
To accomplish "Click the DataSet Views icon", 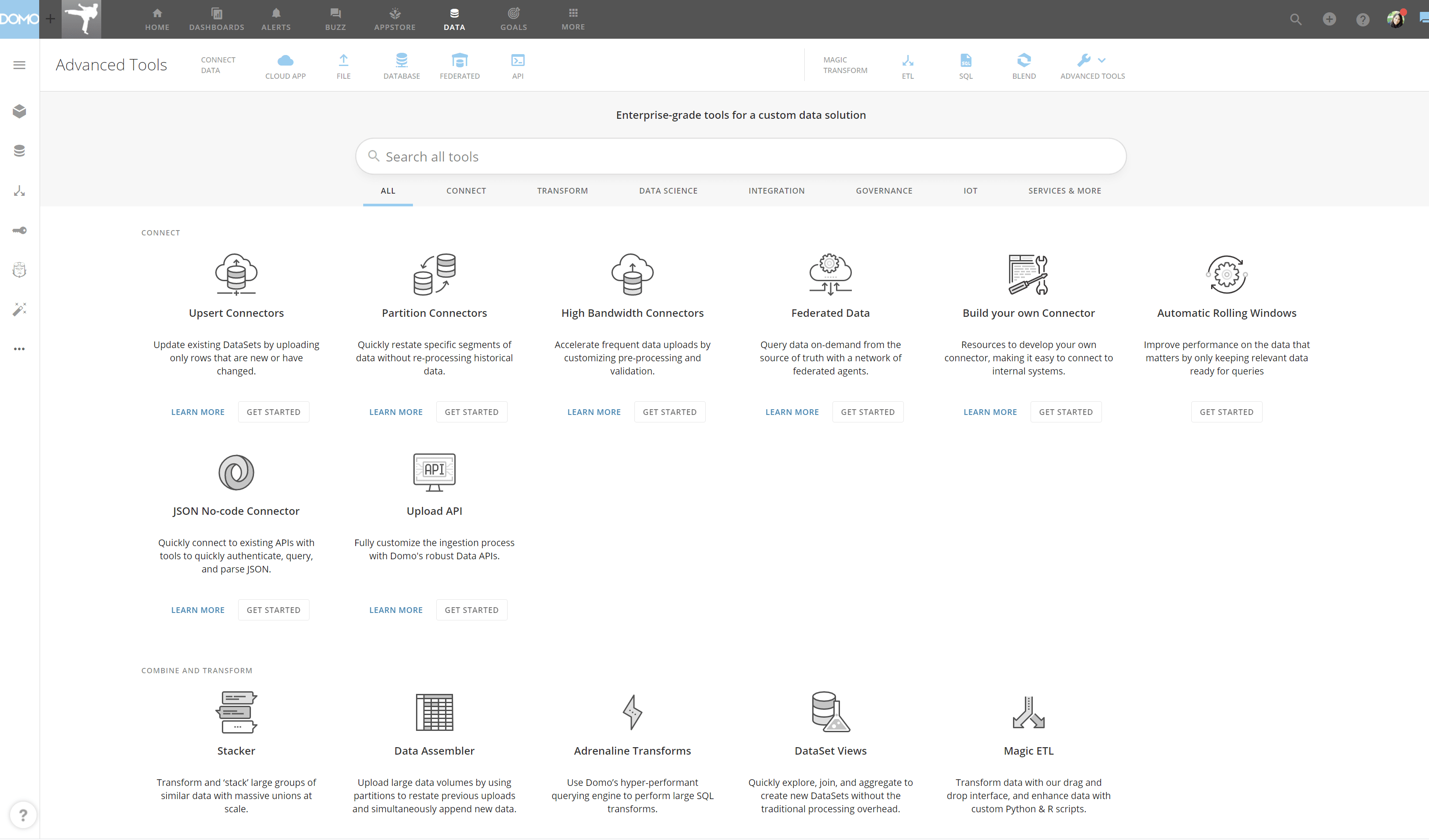I will click(x=830, y=712).
